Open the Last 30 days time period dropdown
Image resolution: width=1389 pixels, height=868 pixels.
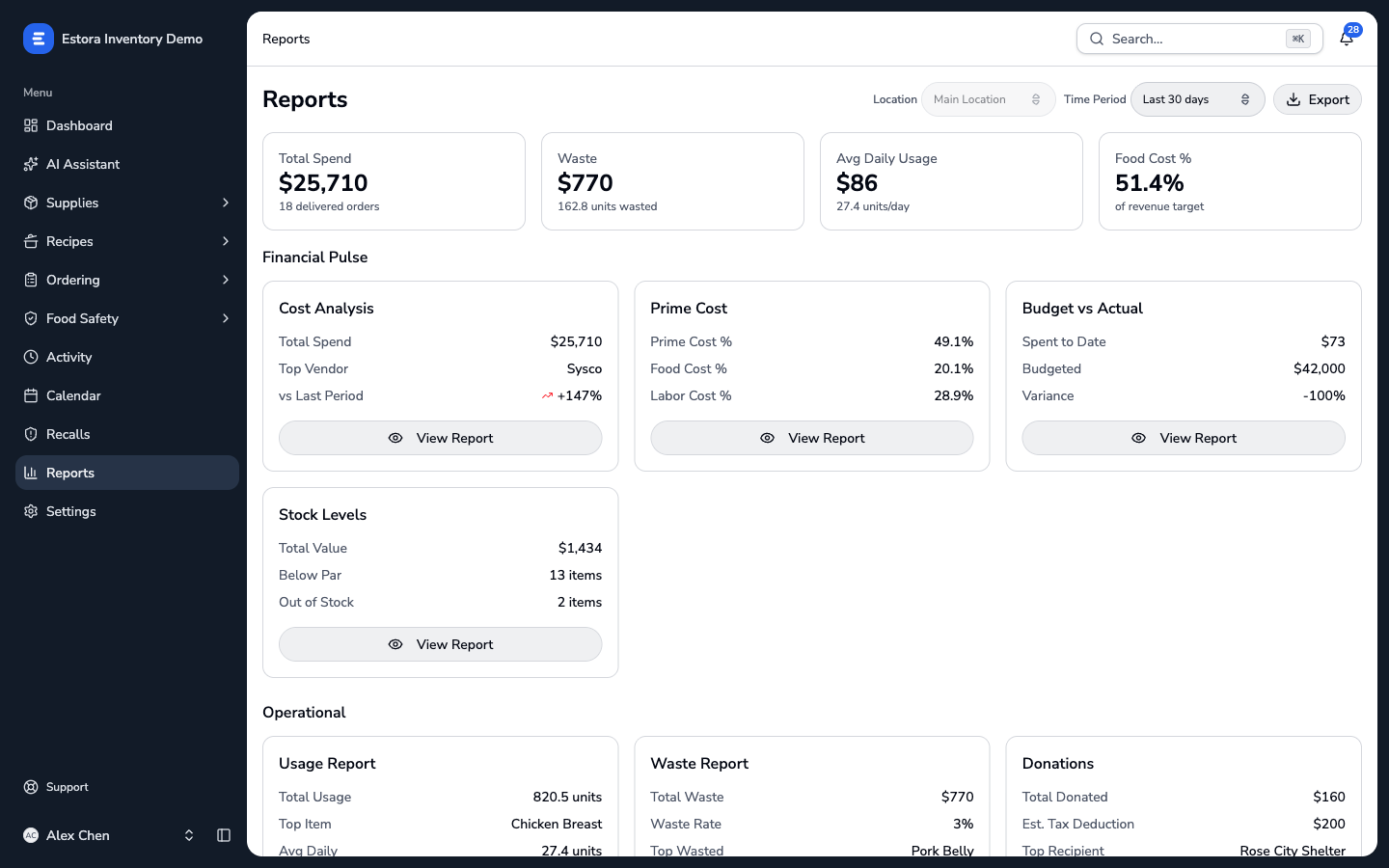1197,99
